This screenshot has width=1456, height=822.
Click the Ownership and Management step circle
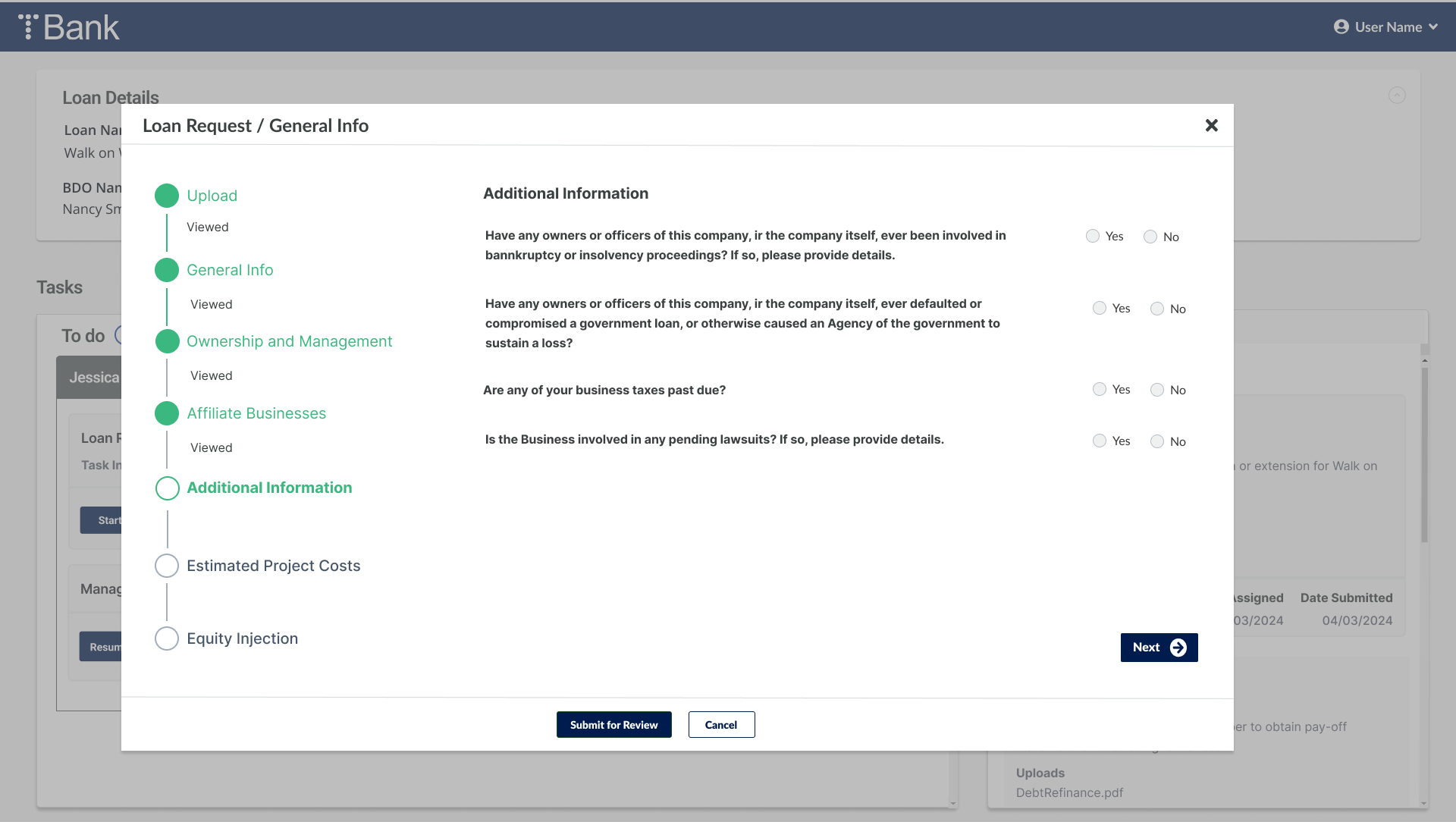[167, 341]
